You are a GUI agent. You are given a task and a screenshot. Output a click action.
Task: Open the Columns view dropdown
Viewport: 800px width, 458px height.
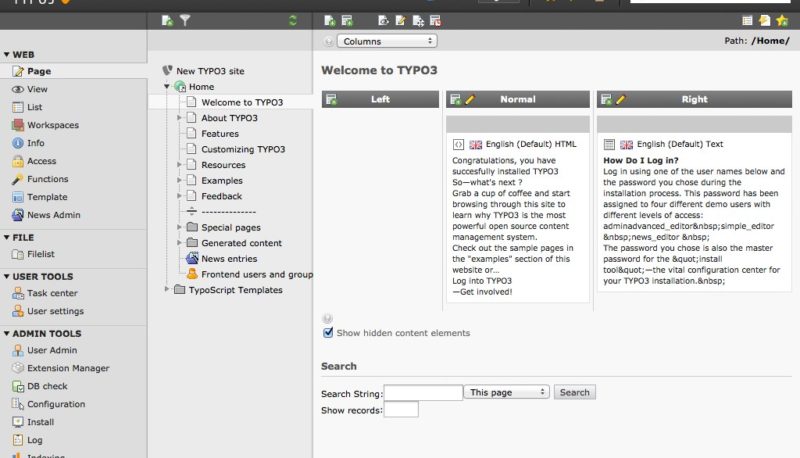point(387,41)
